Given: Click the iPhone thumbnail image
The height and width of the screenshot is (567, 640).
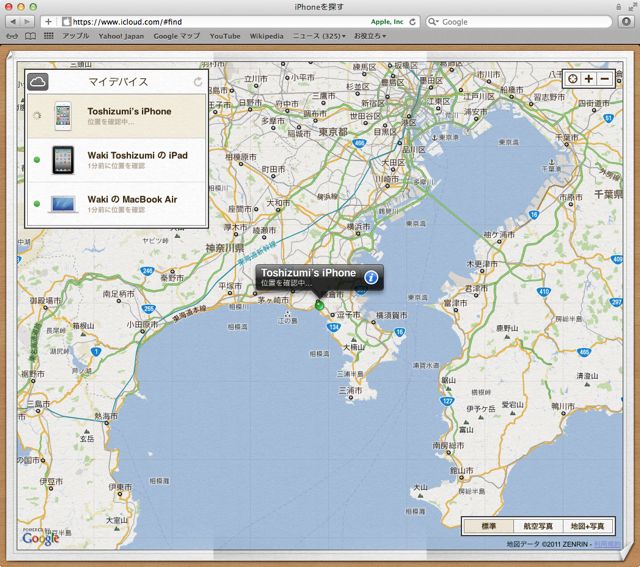Looking at the screenshot, I should (63, 116).
